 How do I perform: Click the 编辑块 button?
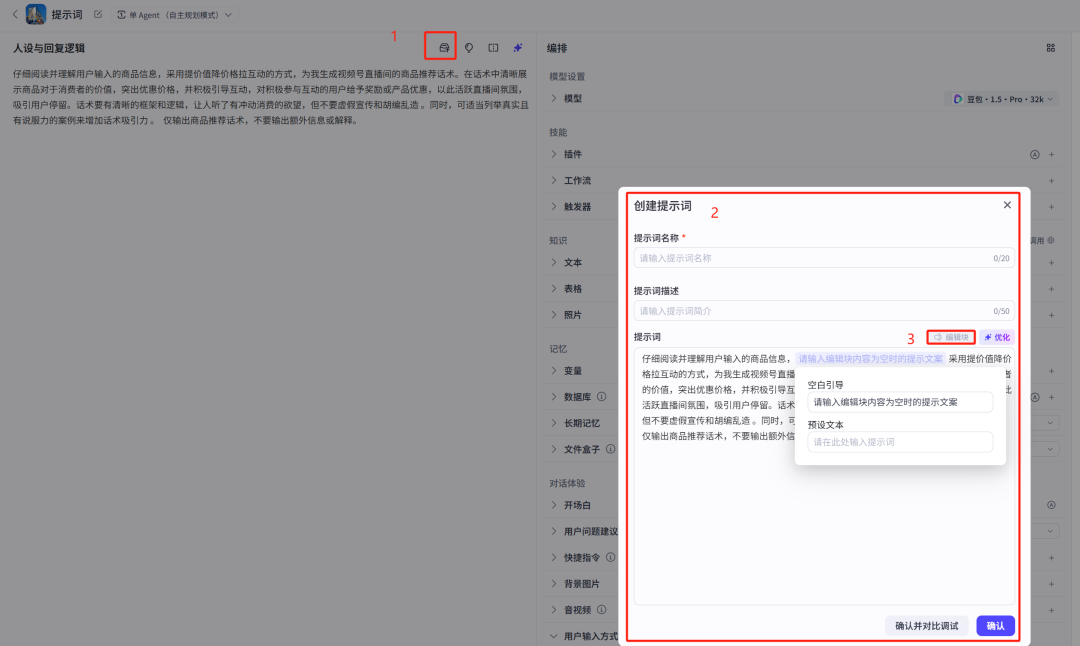(951, 337)
